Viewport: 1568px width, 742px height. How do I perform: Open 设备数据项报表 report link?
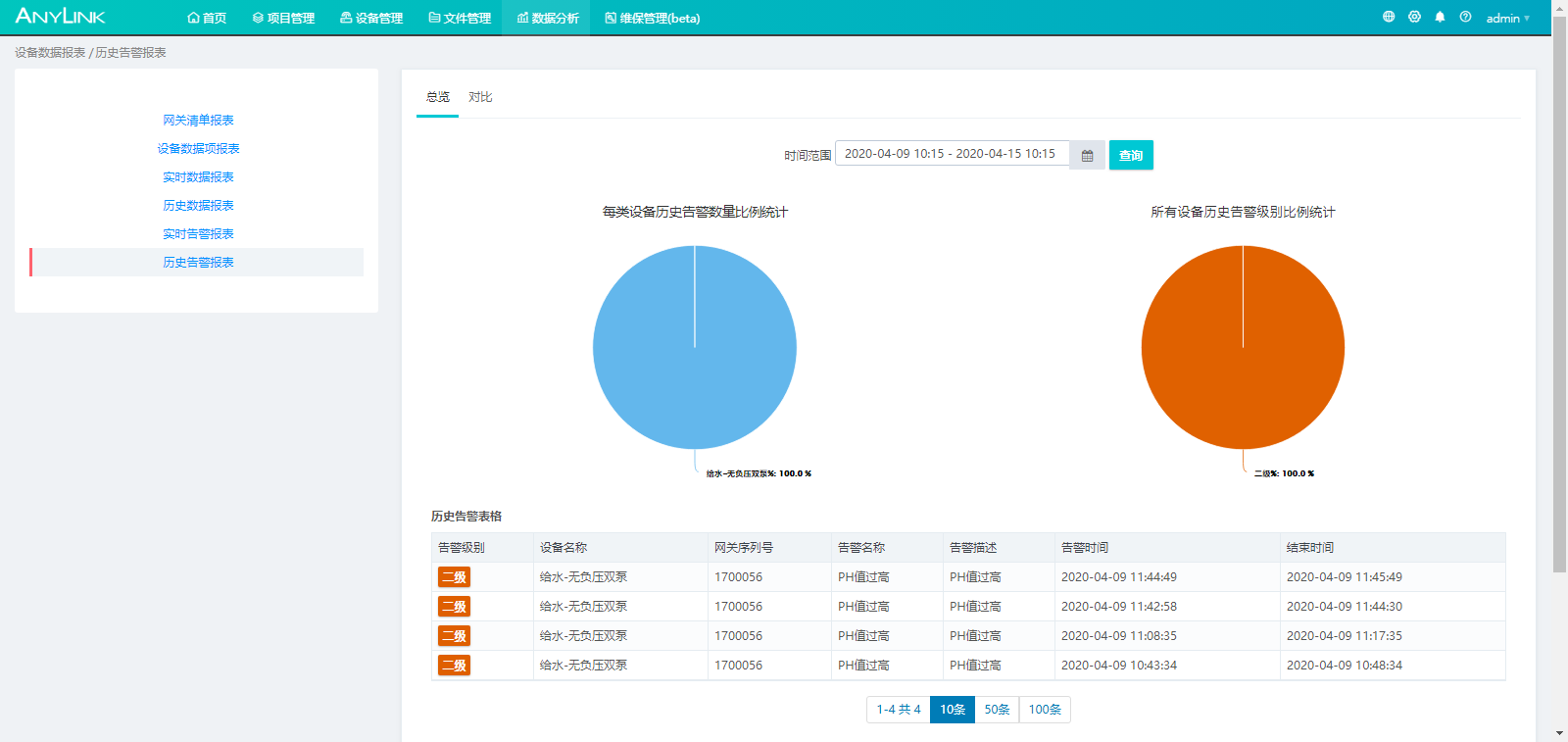pos(198,149)
